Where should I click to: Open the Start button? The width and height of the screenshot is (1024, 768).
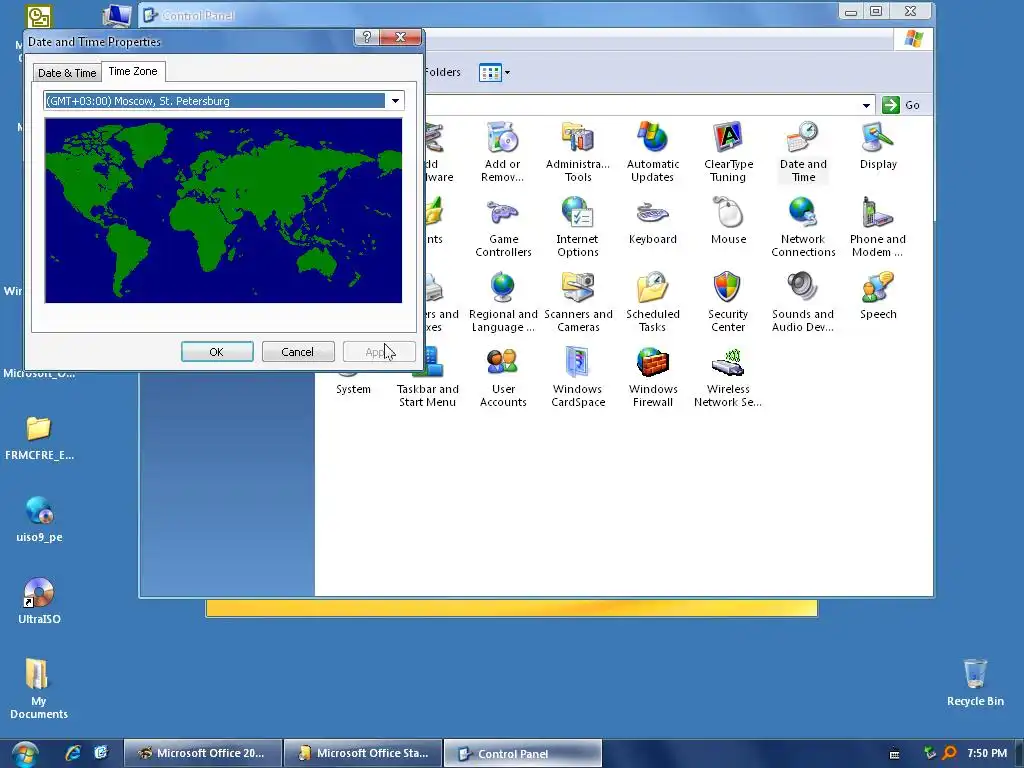(x=25, y=754)
